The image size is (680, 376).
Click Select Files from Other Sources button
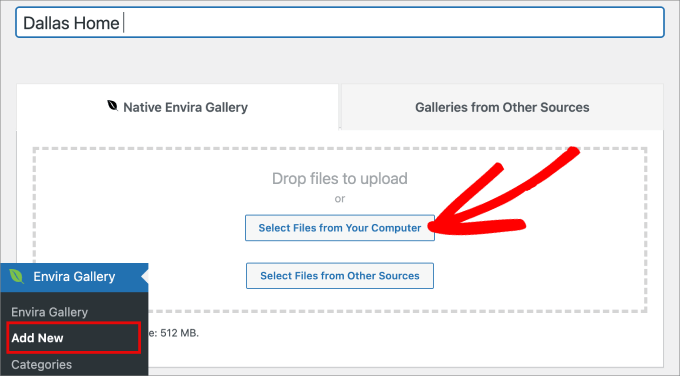click(340, 275)
